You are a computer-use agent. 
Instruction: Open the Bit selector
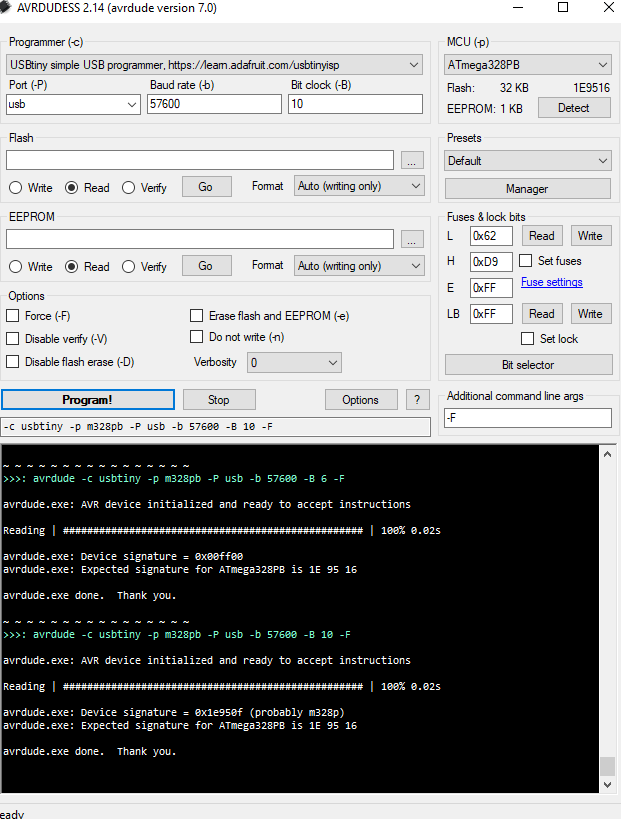(x=529, y=365)
